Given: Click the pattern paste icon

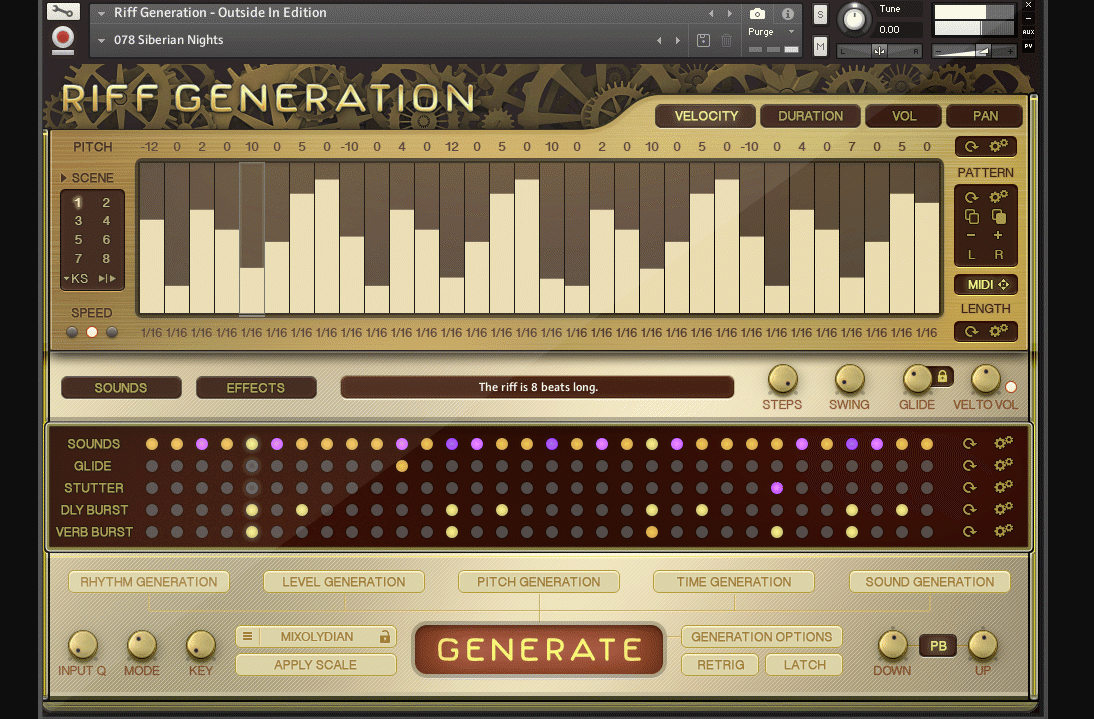Looking at the screenshot, I should [998, 216].
